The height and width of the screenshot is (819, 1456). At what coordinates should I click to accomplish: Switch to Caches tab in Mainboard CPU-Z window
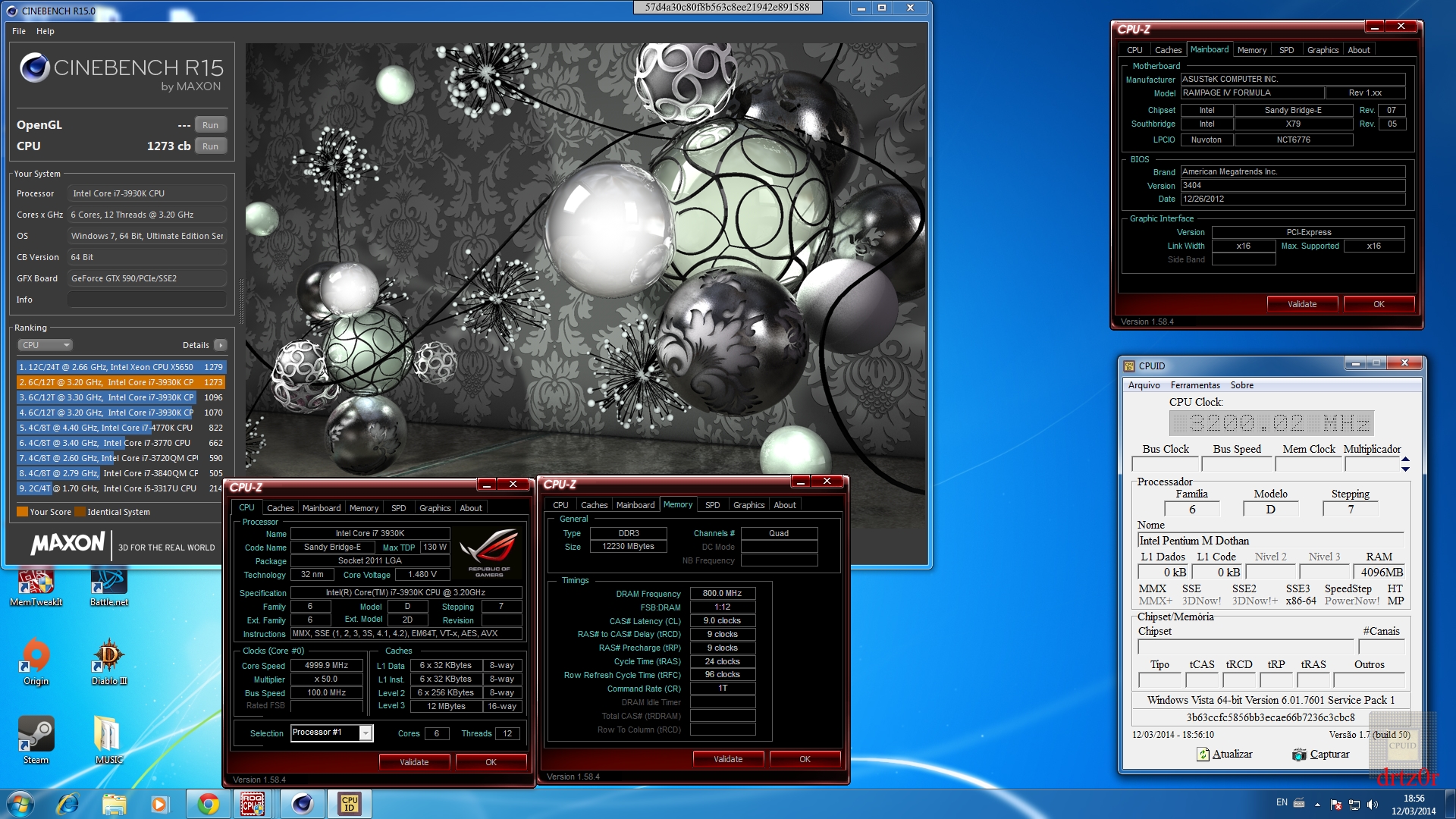1168,50
